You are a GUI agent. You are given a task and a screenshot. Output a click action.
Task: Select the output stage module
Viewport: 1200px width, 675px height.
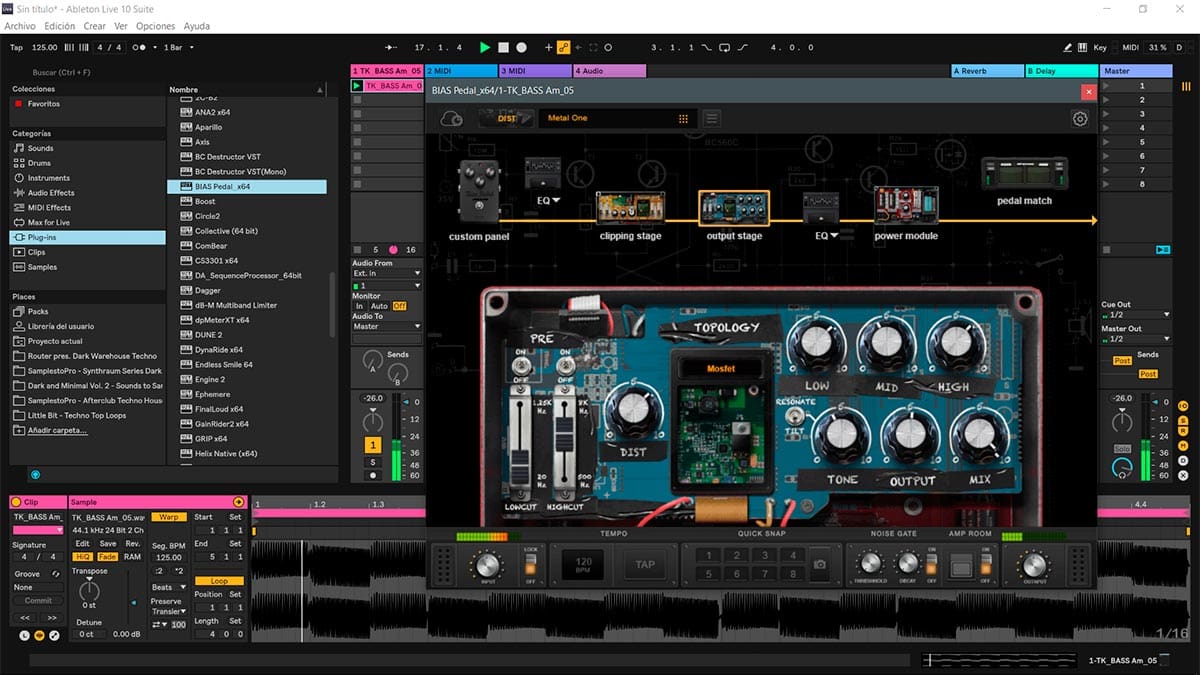point(734,209)
